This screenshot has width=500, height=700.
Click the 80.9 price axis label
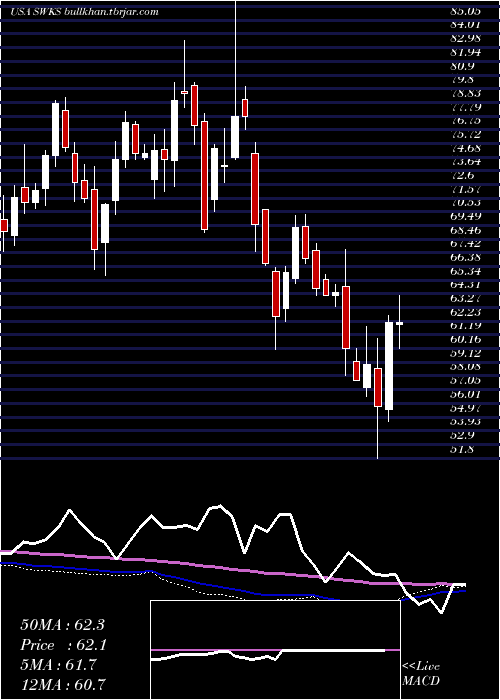tap(462, 67)
